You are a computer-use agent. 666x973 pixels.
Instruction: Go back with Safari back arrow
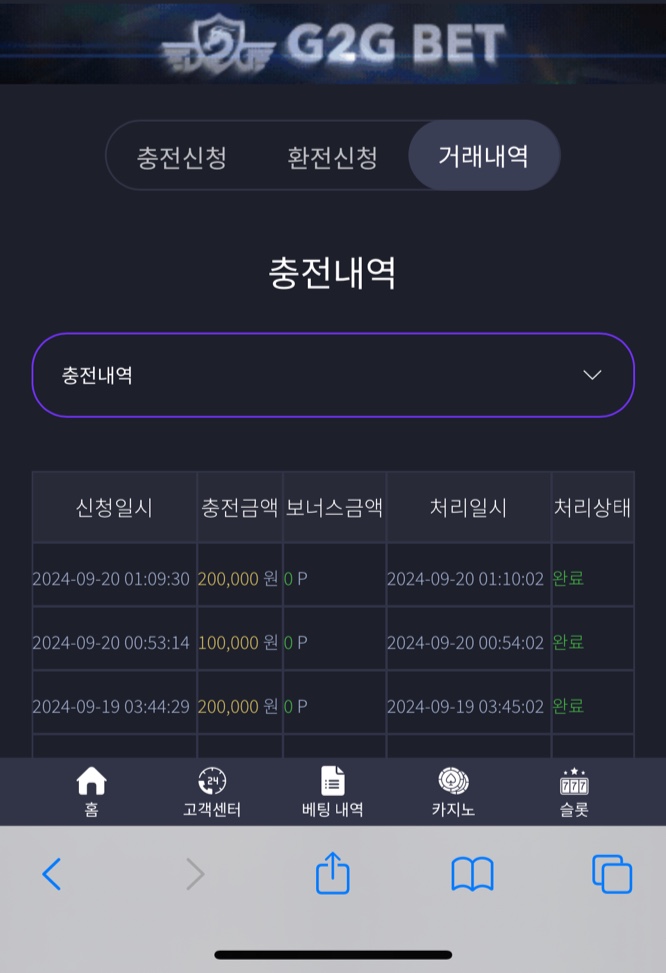coord(52,874)
